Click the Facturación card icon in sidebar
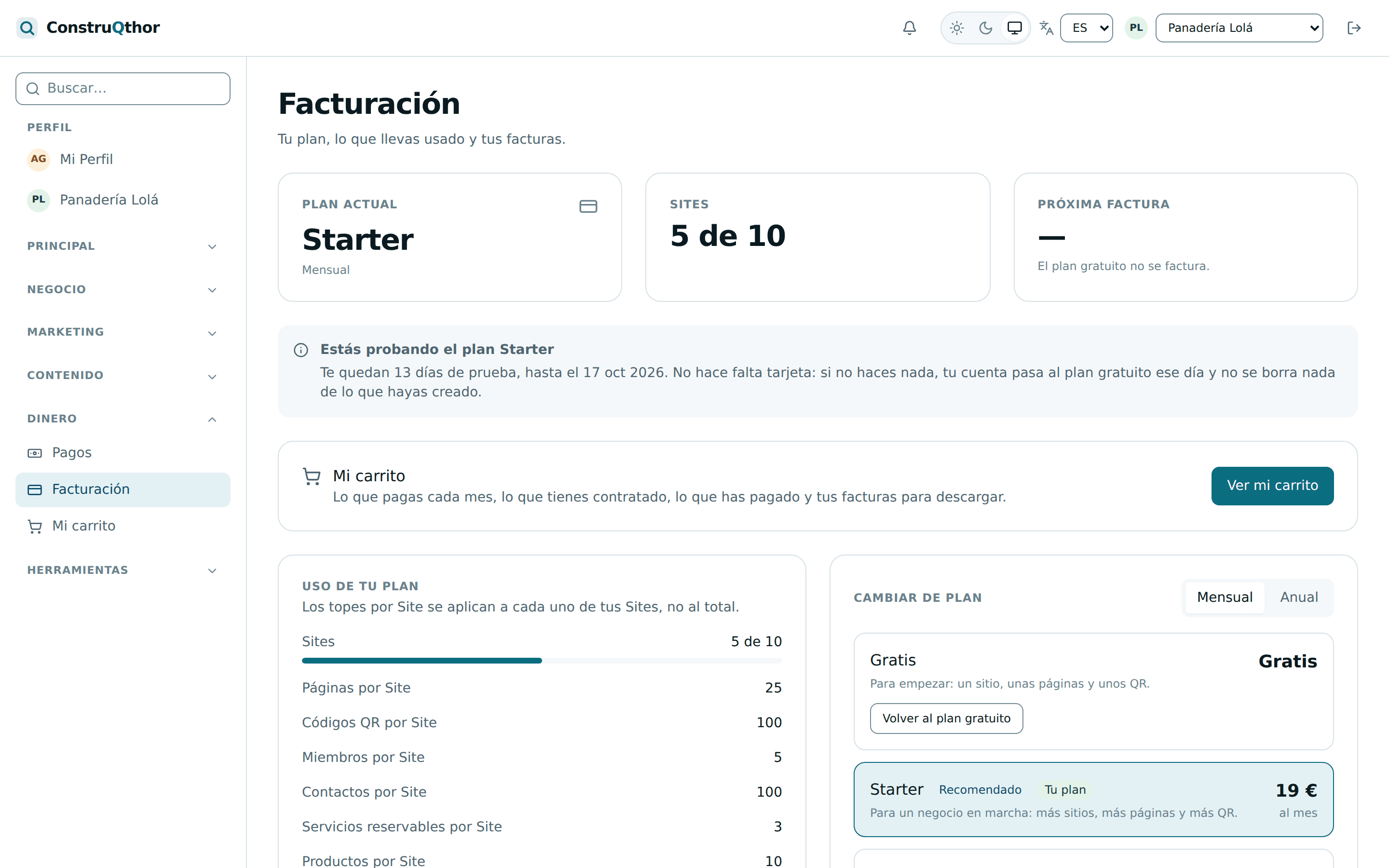 [x=34, y=489]
